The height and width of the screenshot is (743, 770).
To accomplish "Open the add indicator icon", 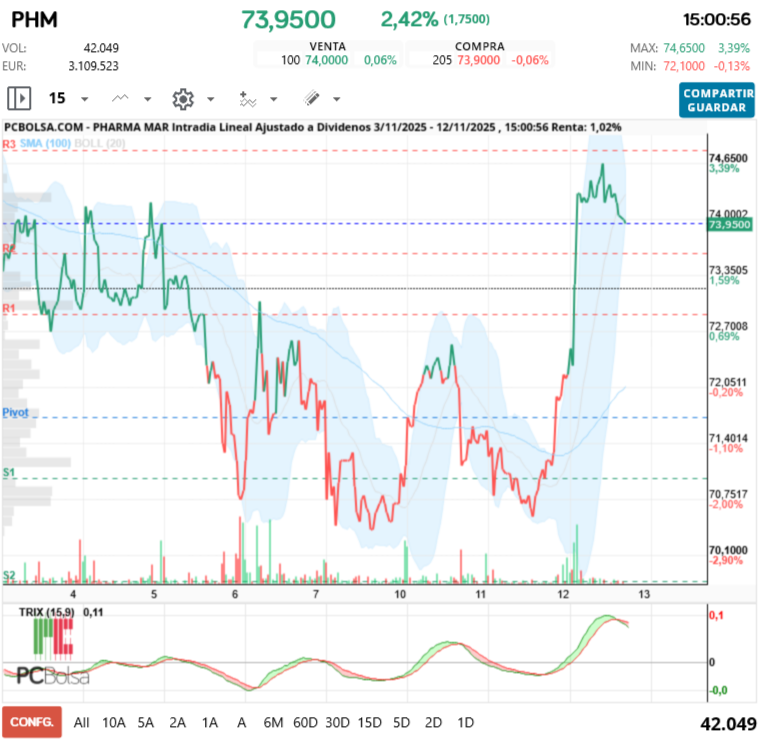I will click(247, 99).
